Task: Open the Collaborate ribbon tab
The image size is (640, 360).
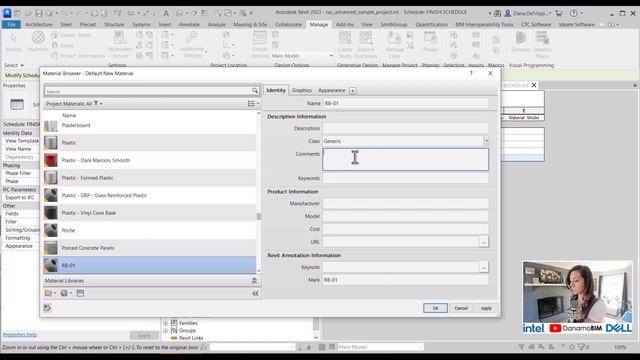Action: [x=288, y=24]
